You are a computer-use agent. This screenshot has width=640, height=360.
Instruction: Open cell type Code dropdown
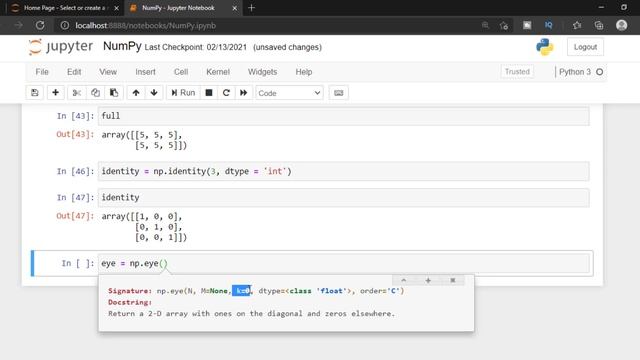pyautogui.click(x=289, y=93)
